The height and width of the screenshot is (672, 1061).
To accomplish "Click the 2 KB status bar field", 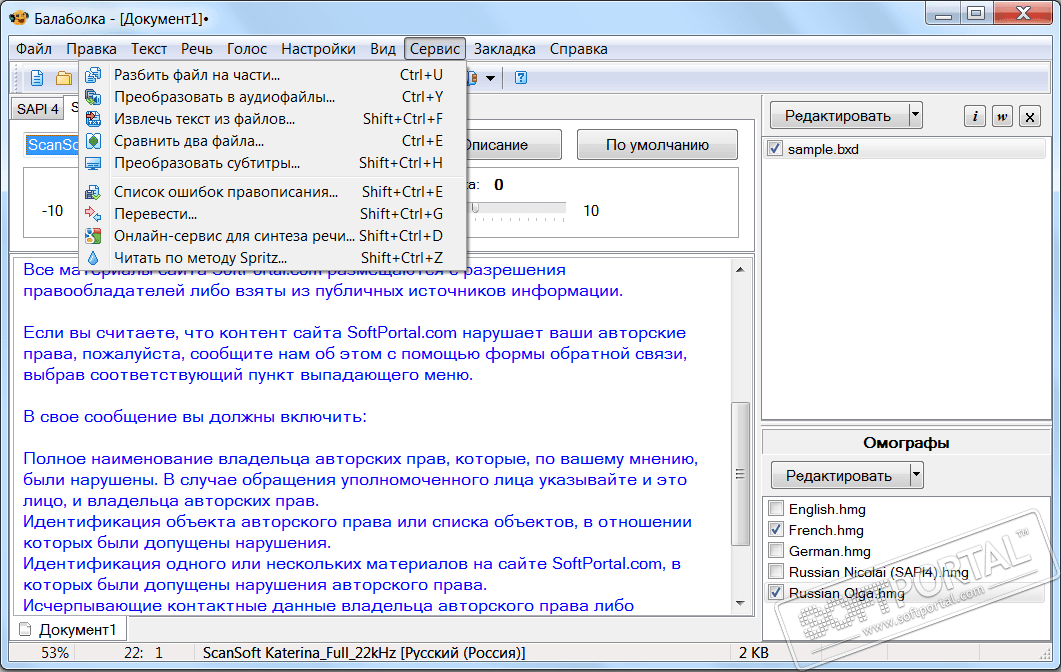I will click(753, 652).
